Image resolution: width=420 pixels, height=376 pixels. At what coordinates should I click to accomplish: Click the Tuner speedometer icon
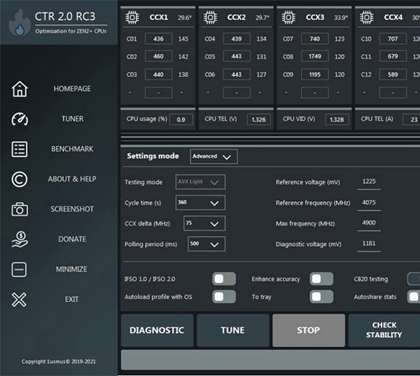pyautogui.click(x=20, y=119)
